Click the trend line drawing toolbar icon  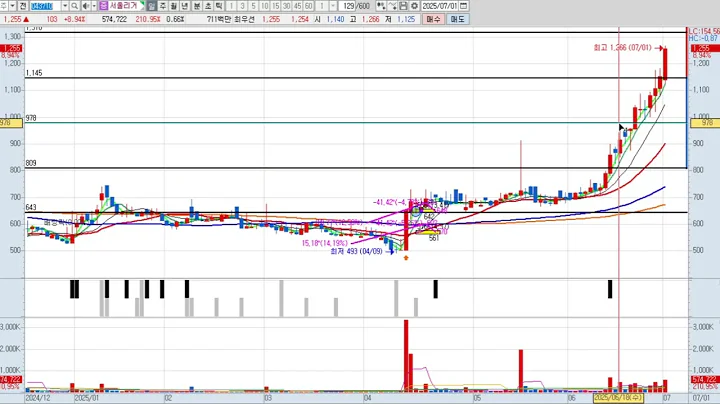pyautogui.click(x=392, y=6)
